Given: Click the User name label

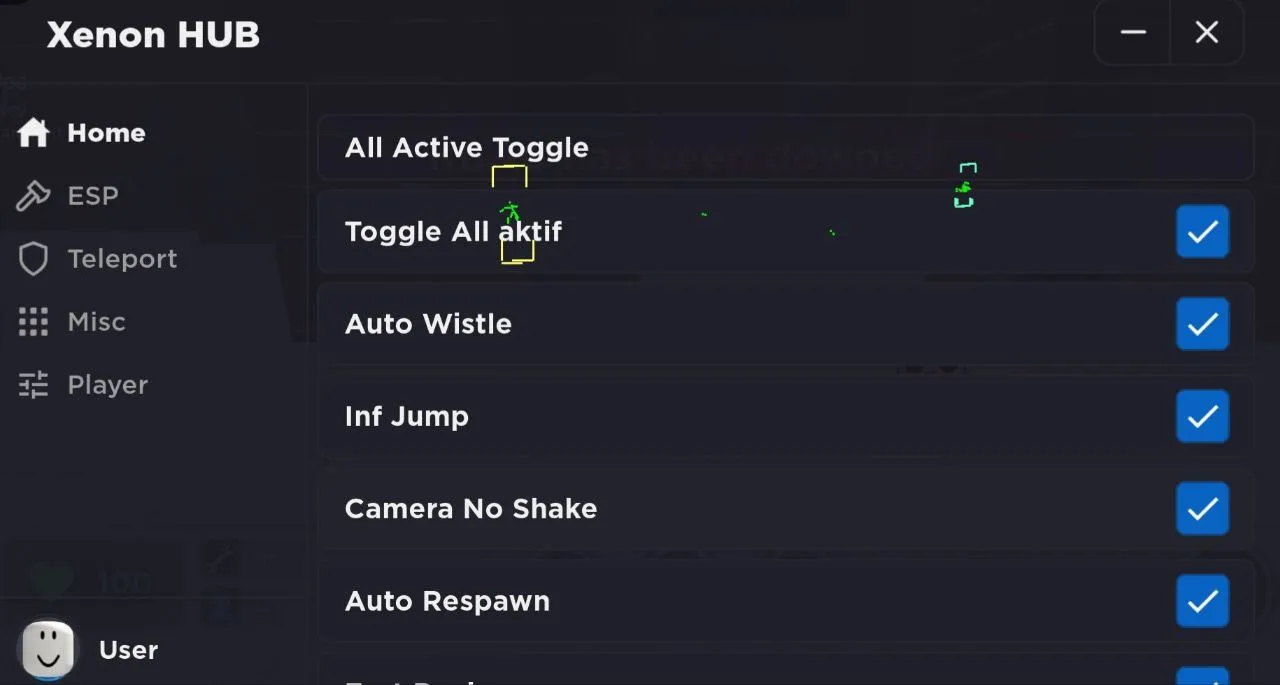Looking at the screenshot, I should click(128, 650).
